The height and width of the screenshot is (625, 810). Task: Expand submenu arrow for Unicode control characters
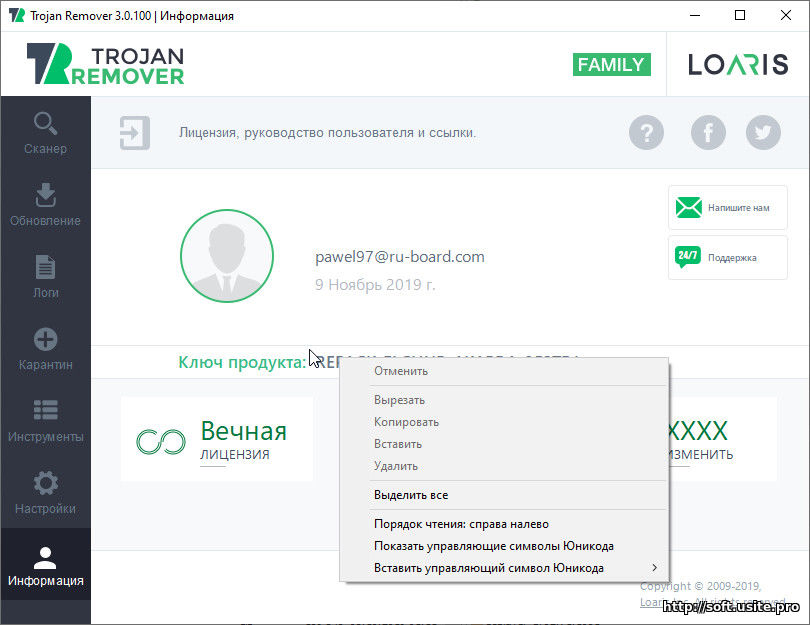point(655,568)
